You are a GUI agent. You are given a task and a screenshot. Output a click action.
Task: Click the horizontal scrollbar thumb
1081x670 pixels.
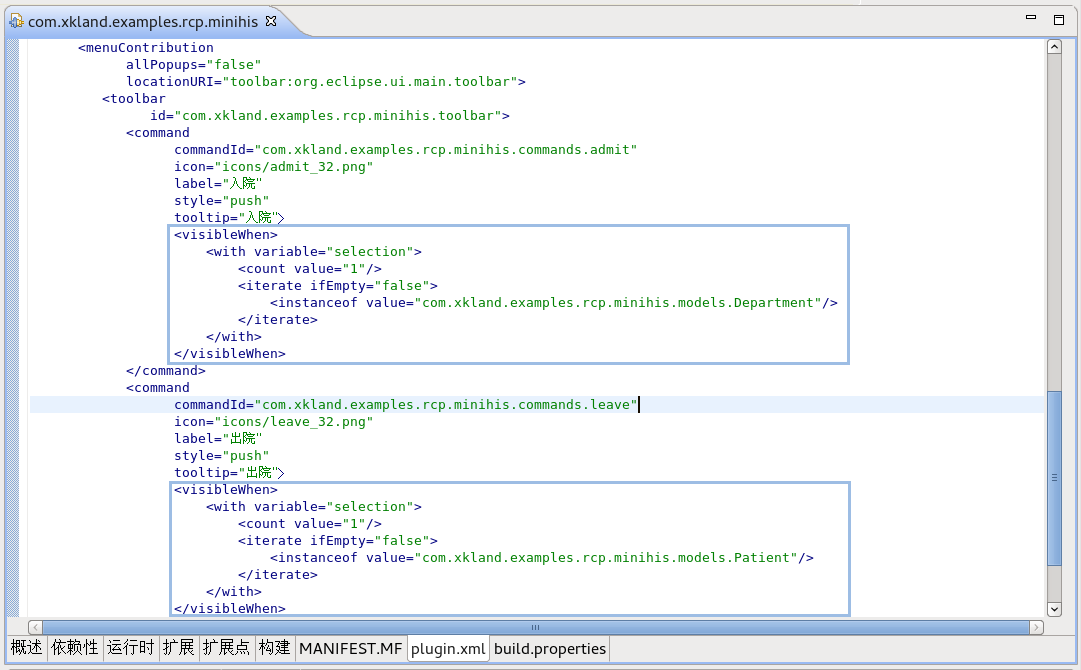536,627
